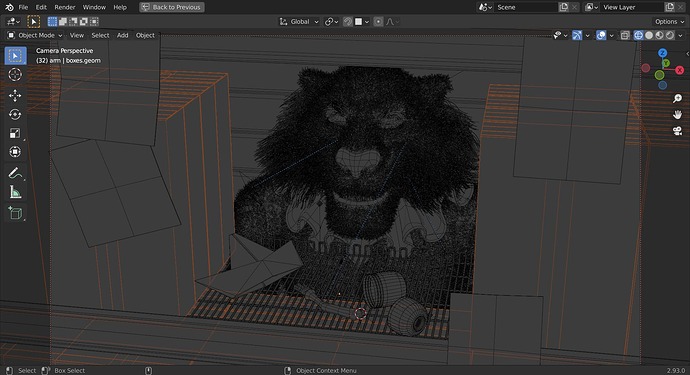Open the editor type dropdown
Viewport: 690px width, 375px height.
(13, 22)
